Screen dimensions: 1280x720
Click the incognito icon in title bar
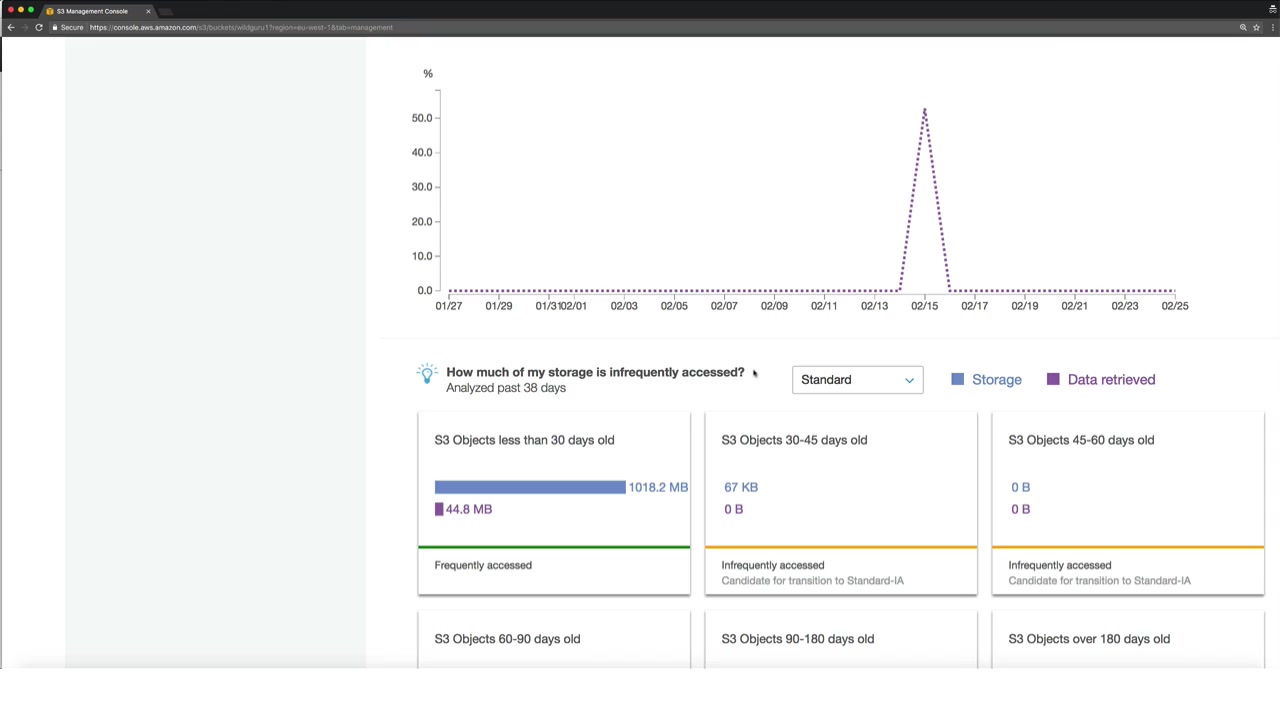click(x=1272, y=10)
